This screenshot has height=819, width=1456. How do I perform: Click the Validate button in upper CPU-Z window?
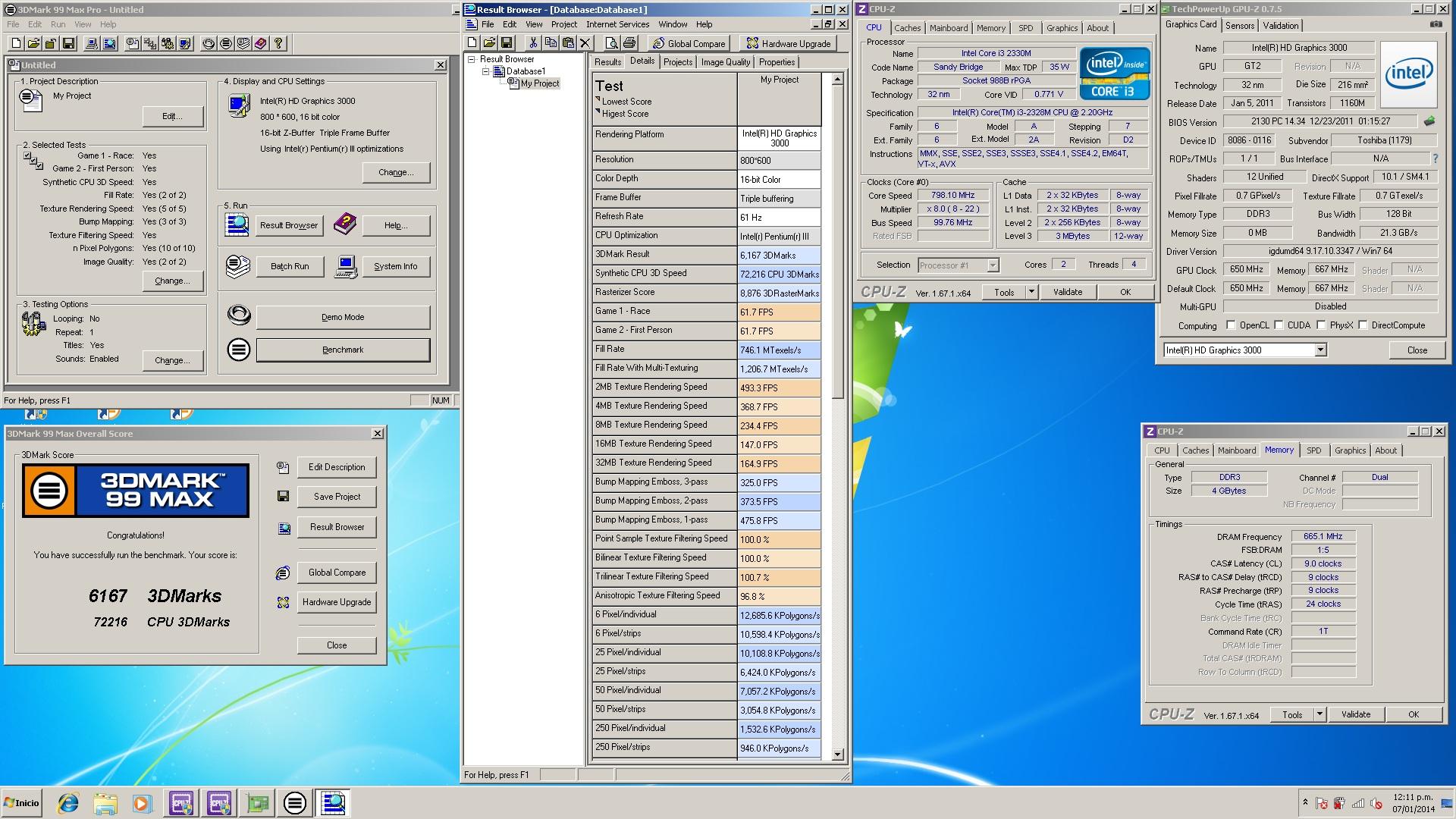tap(1068, 292)
